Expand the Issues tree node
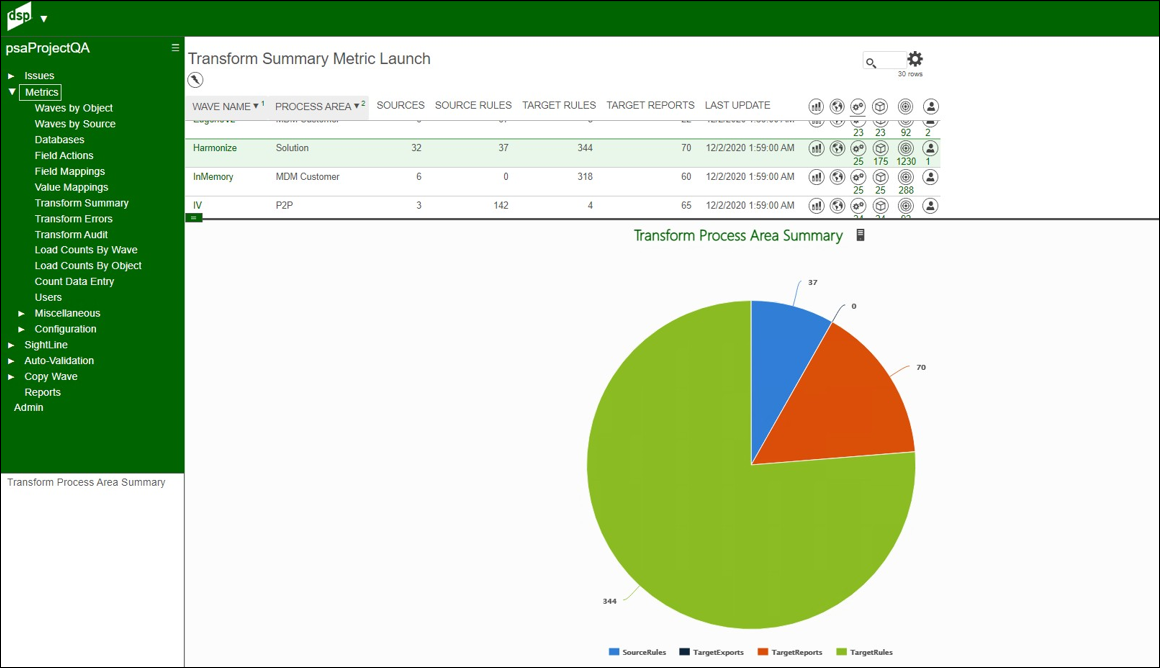 [11, 75]
